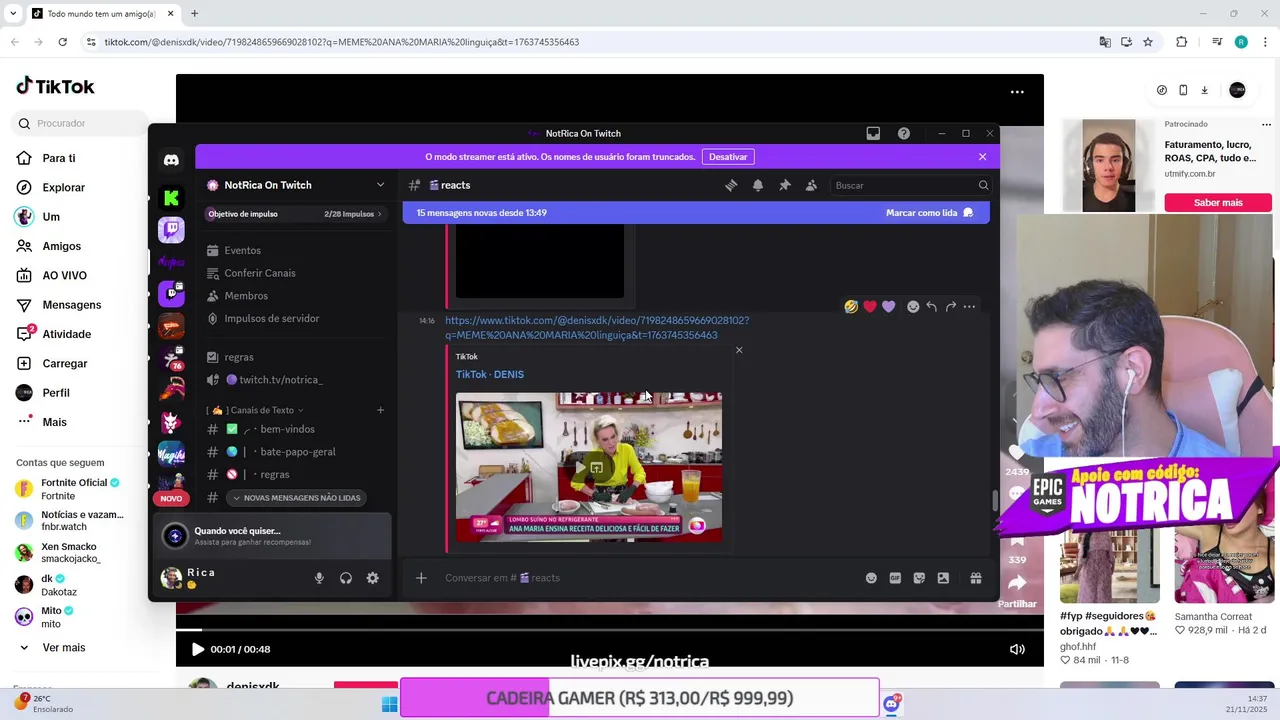Disable streamer mode with Desativar

tap(728, 157)
